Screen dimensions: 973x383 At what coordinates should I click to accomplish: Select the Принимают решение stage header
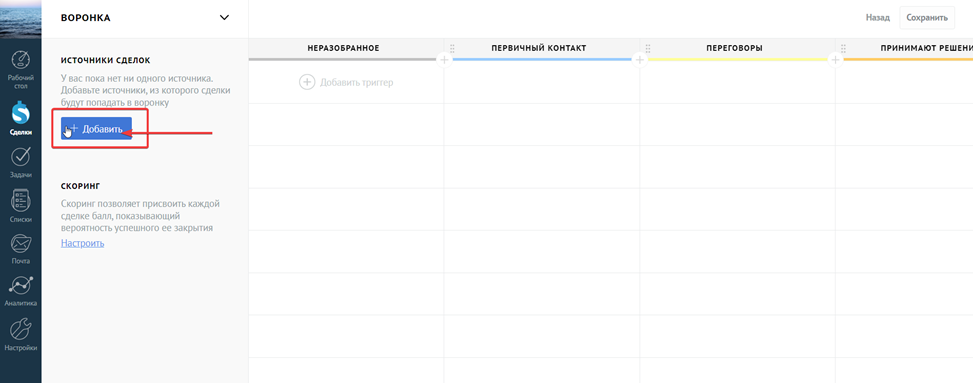[926, 48]
